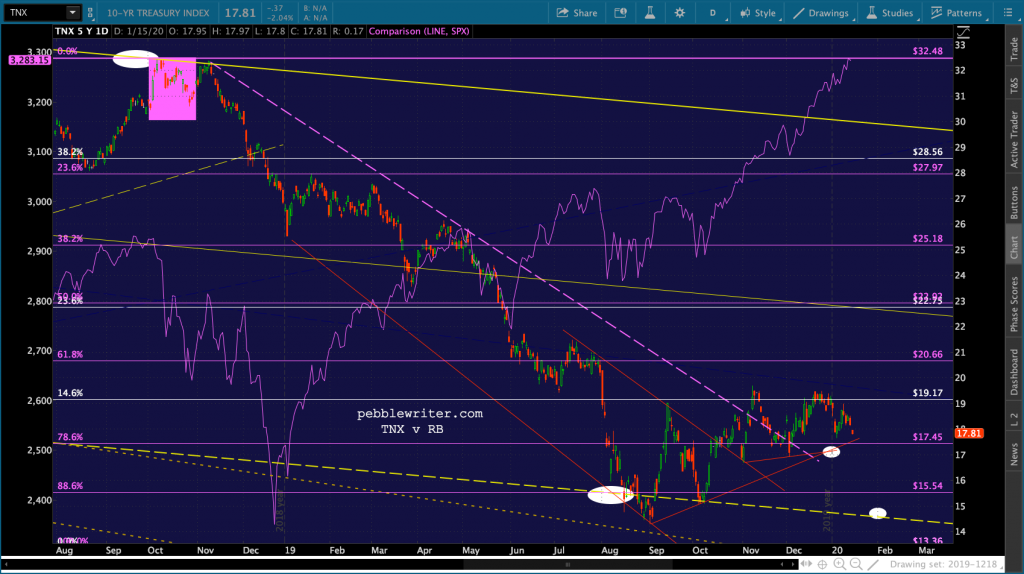Click the TNX symbol entry field
The image size is (1024, 574).
34,12
